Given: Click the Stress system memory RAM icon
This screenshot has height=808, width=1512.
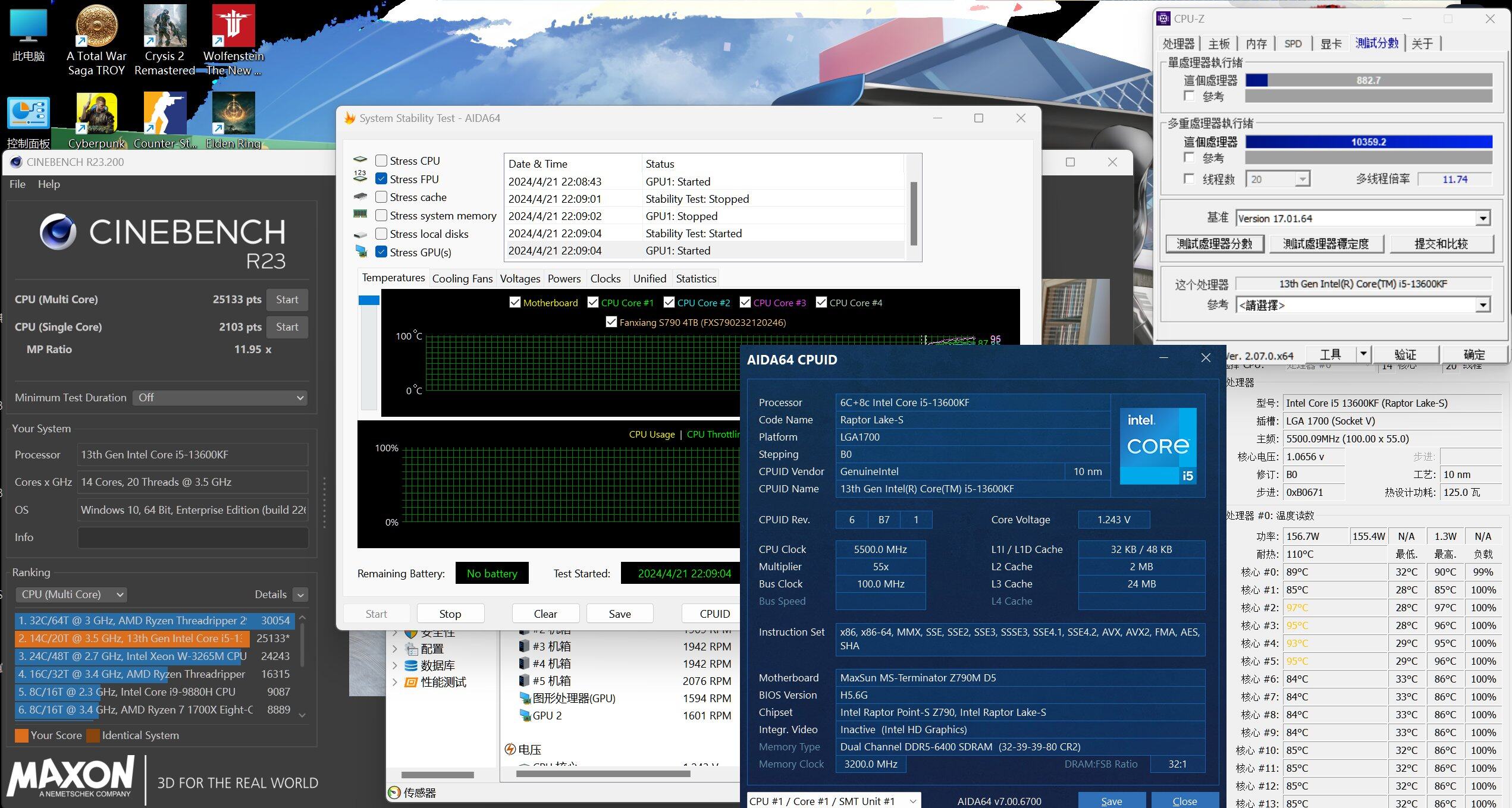Looking at the screenshot, I should click(x=360, y=213).
